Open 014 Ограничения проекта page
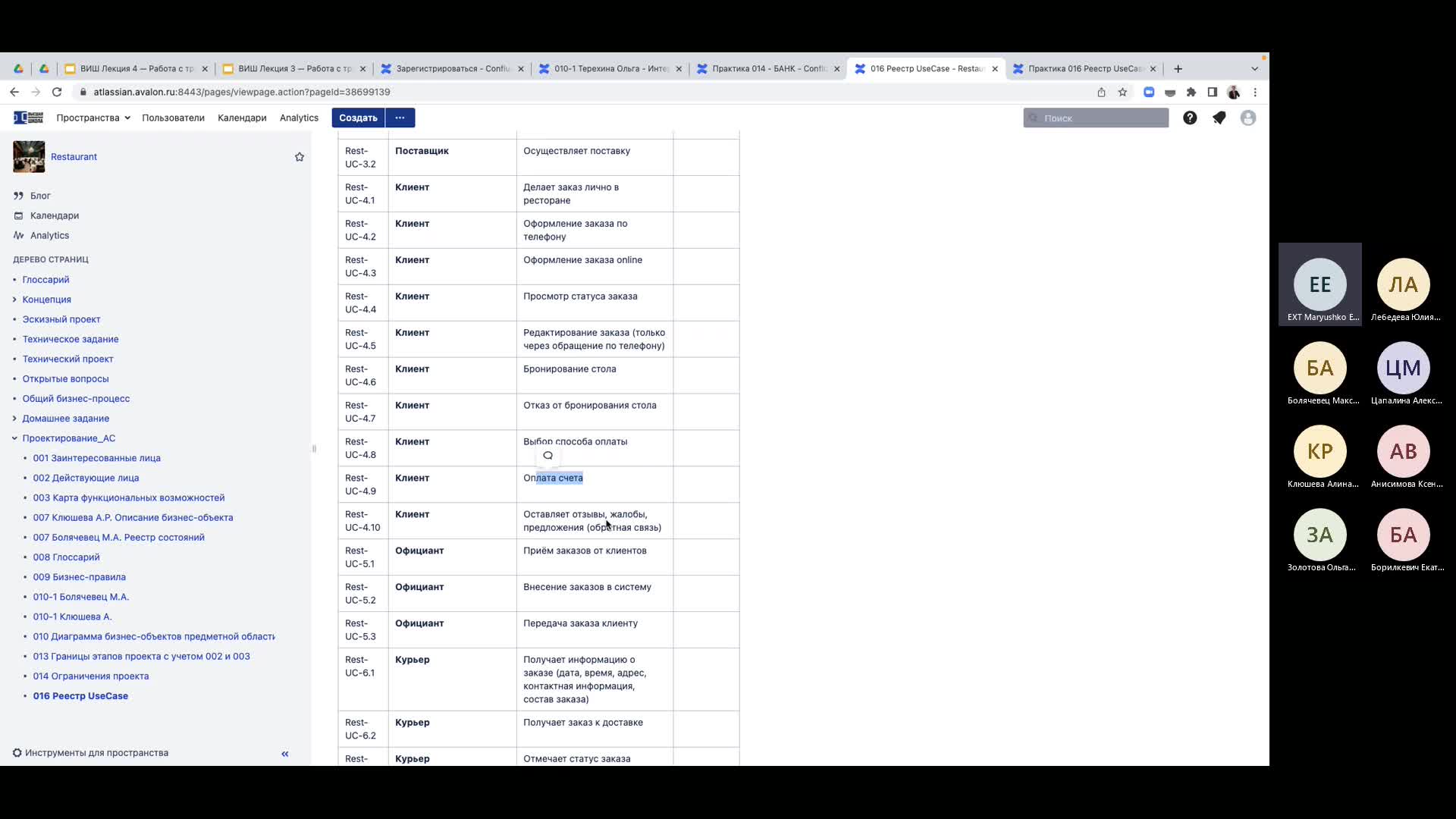Image resolution: width=1456 pixels, height=819 pixels. click(91, 676)
